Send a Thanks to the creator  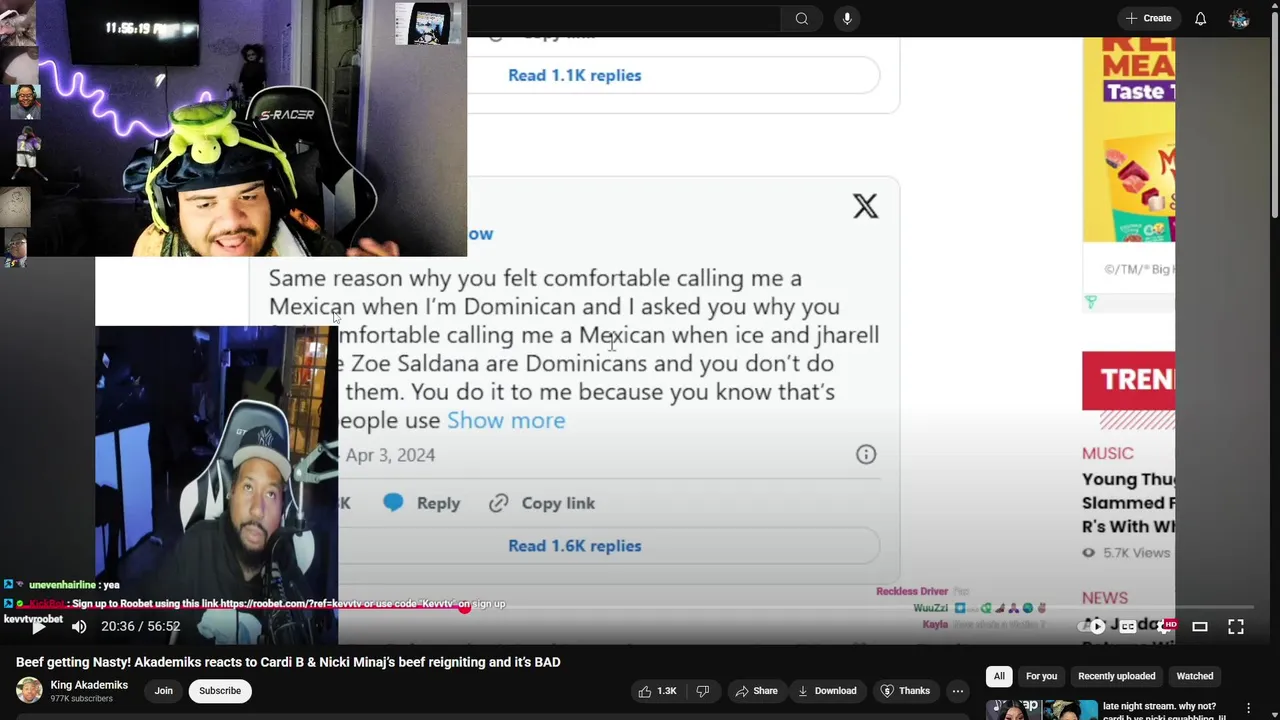tap(905, 691)
